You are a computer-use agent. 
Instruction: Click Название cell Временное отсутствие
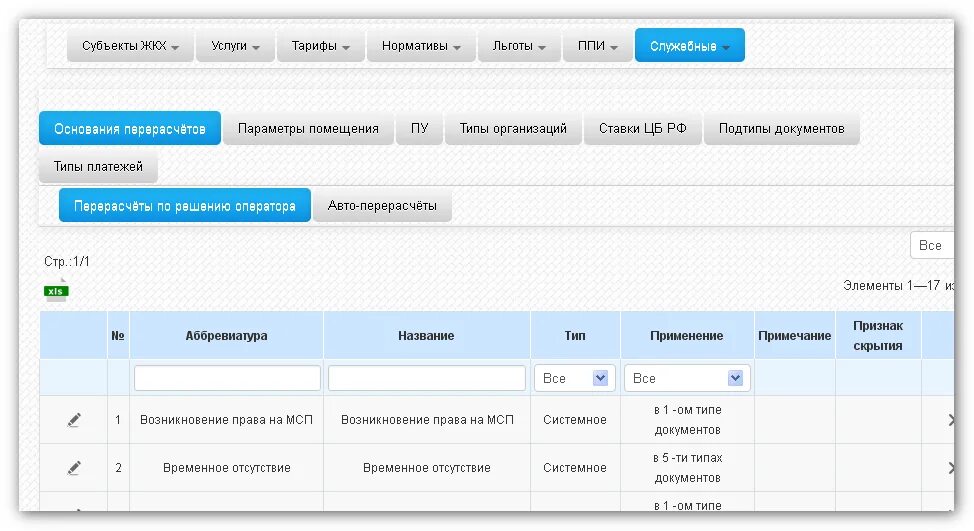[427, 468]
